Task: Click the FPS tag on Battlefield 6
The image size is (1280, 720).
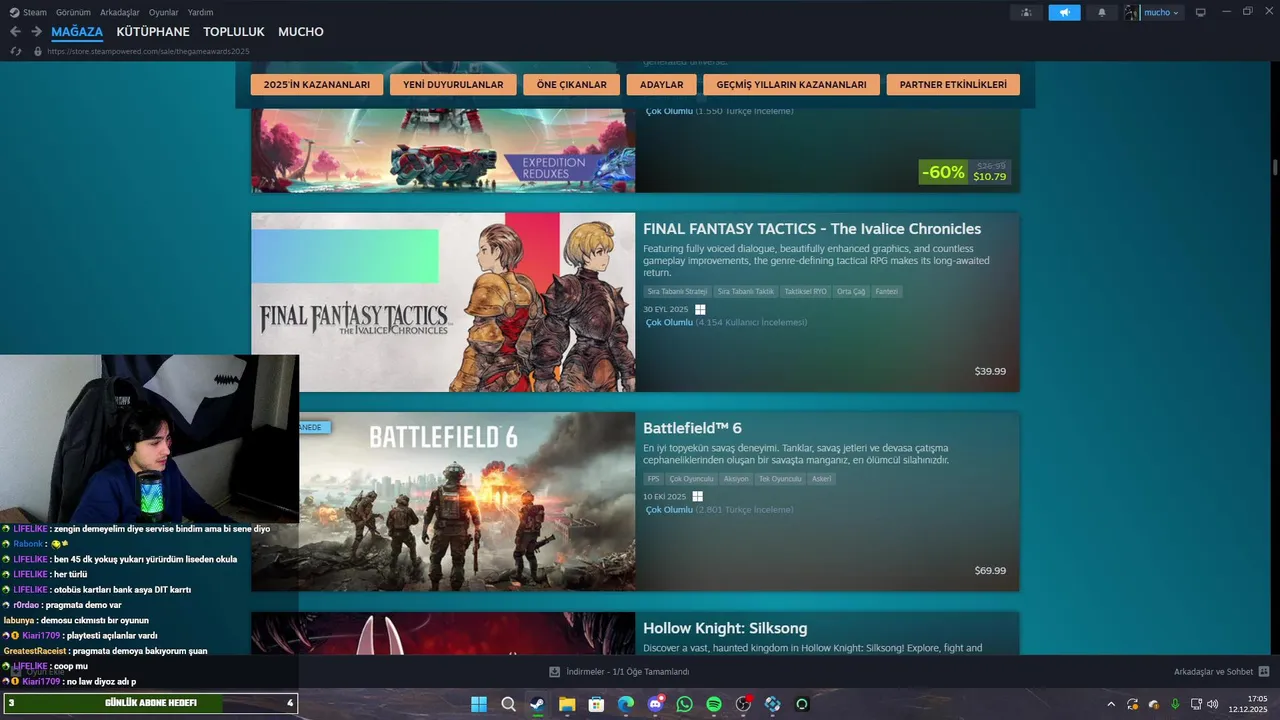Action: coord(654,479)
